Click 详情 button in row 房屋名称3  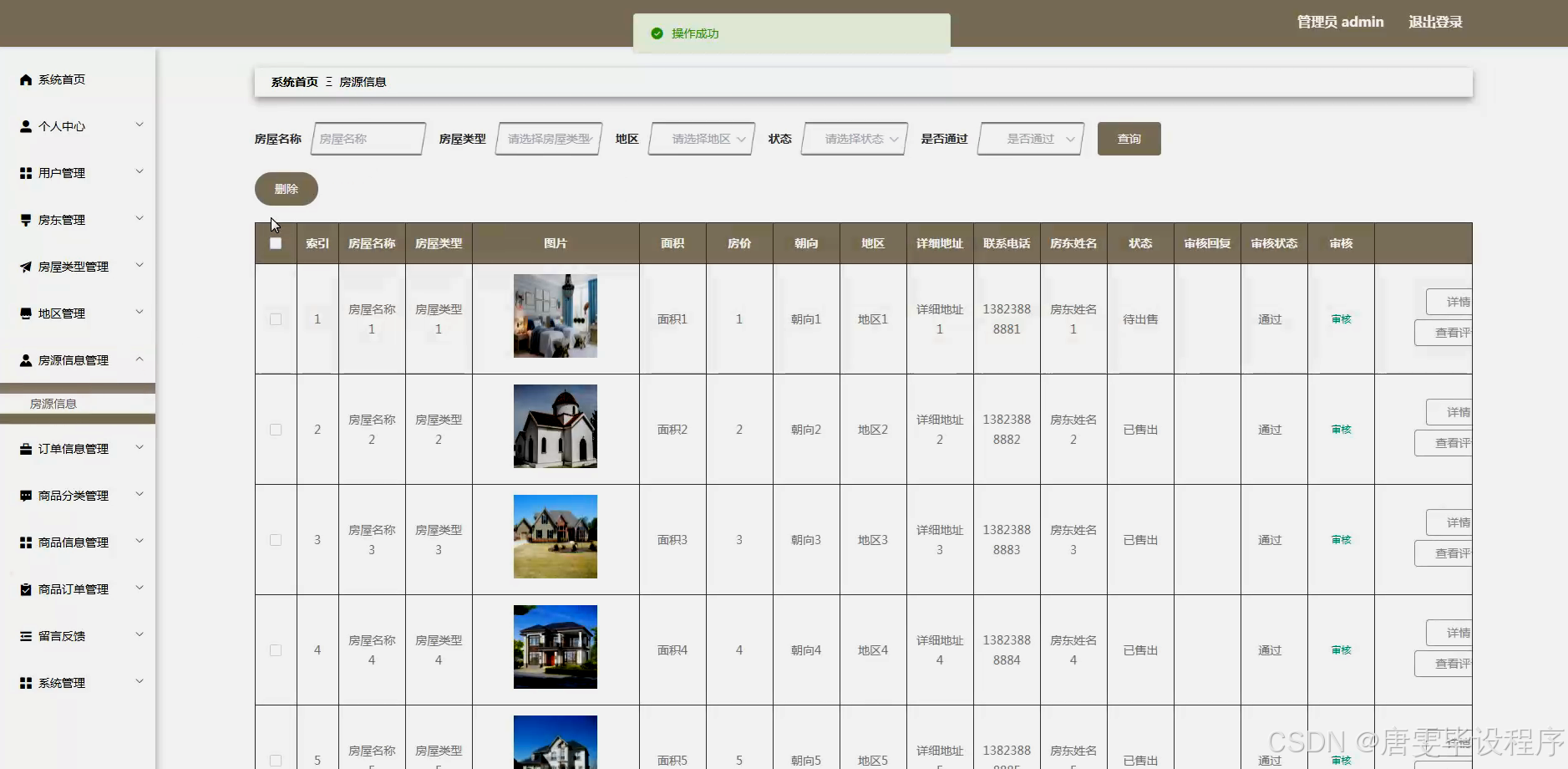(x=1449, y=522)
